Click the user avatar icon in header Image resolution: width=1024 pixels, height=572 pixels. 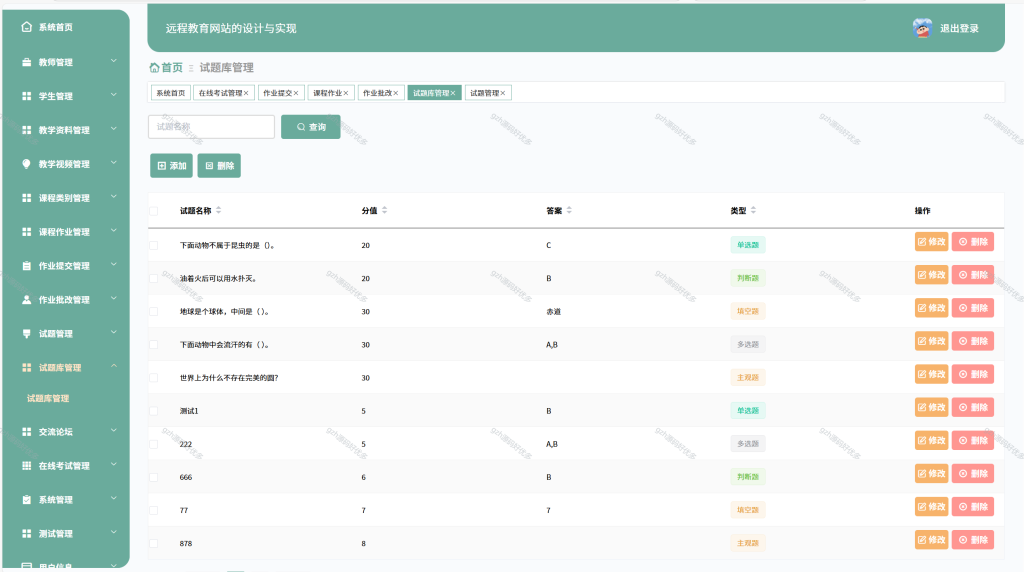pyautogui.click(x=922, y=28)
